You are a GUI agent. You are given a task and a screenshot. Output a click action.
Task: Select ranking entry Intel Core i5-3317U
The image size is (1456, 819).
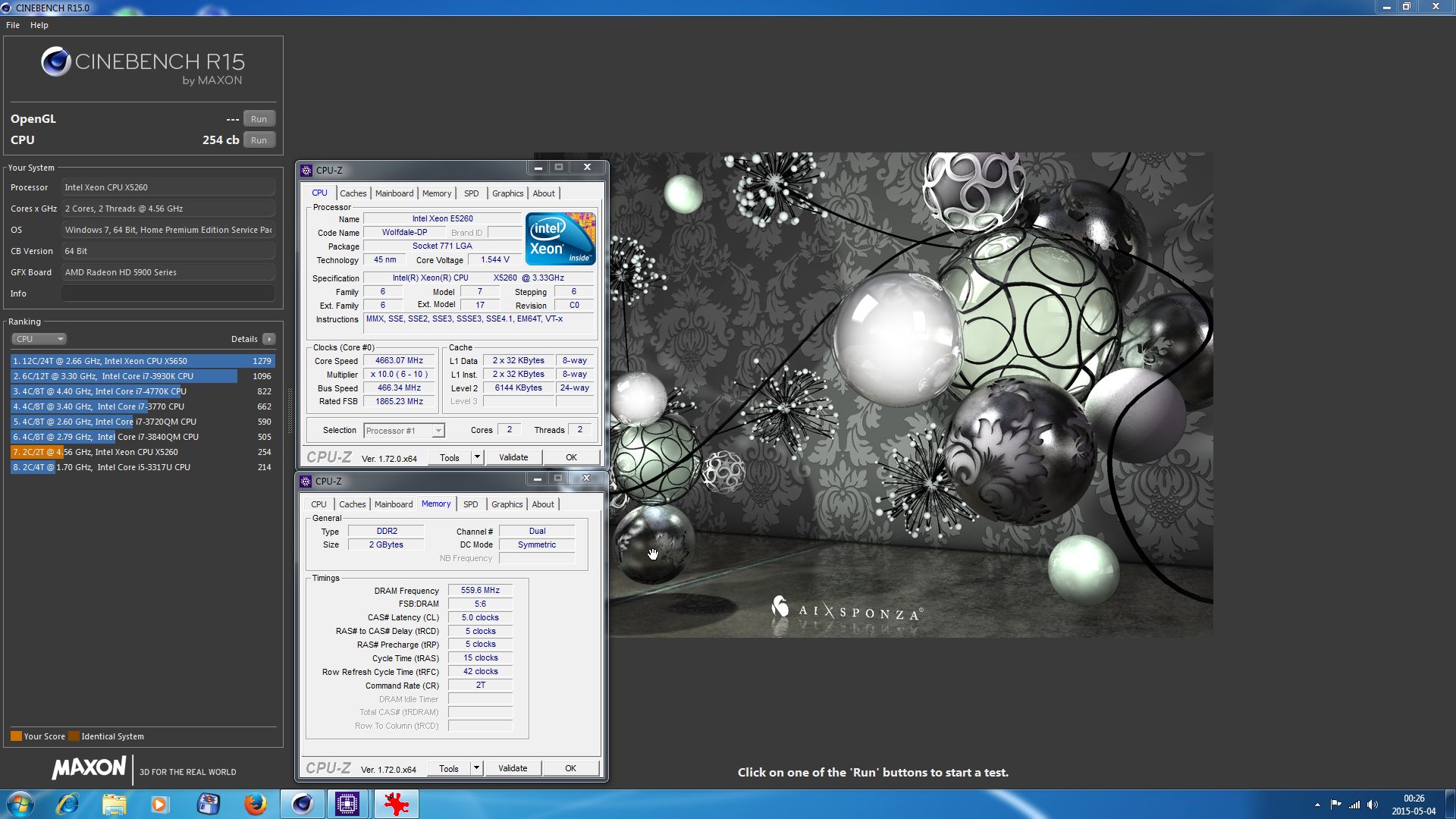pos(143,467)
